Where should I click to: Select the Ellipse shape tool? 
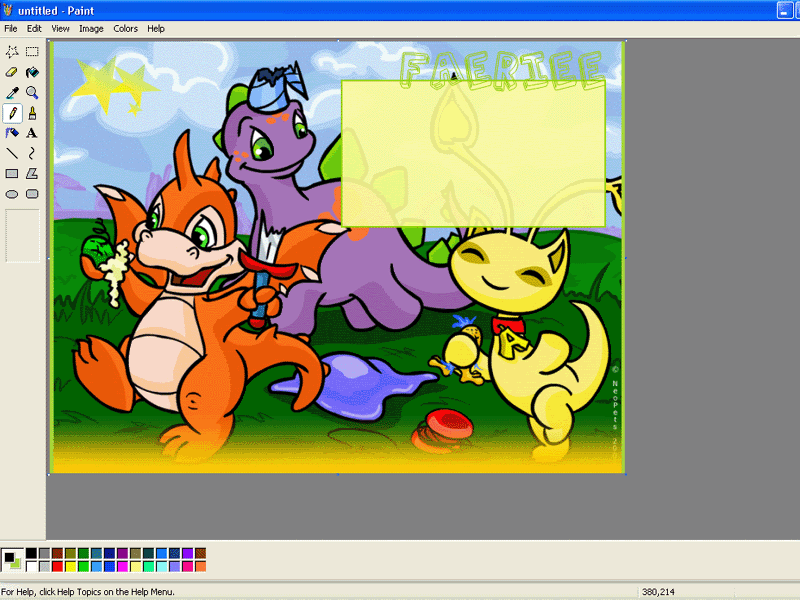[12, 194]
